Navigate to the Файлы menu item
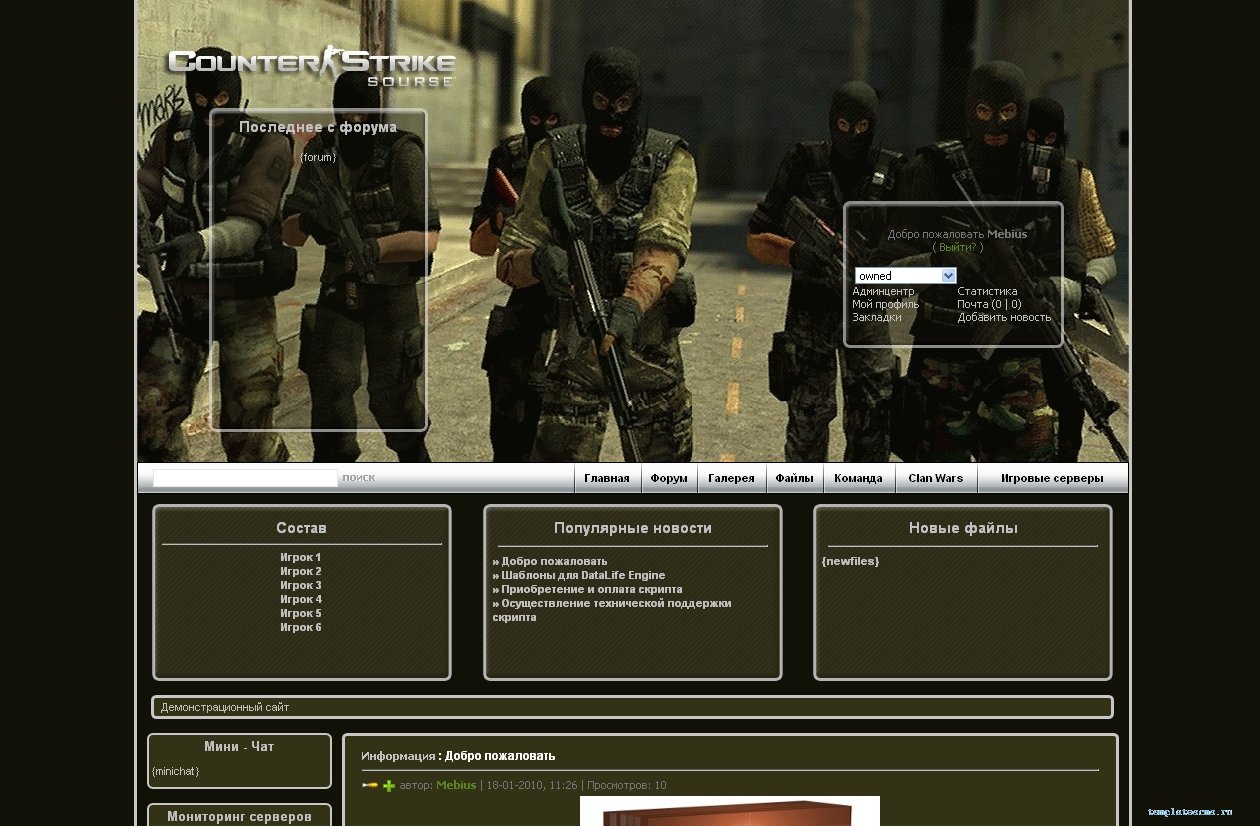This screenshot has height=826, width=1260. [794, 478]
